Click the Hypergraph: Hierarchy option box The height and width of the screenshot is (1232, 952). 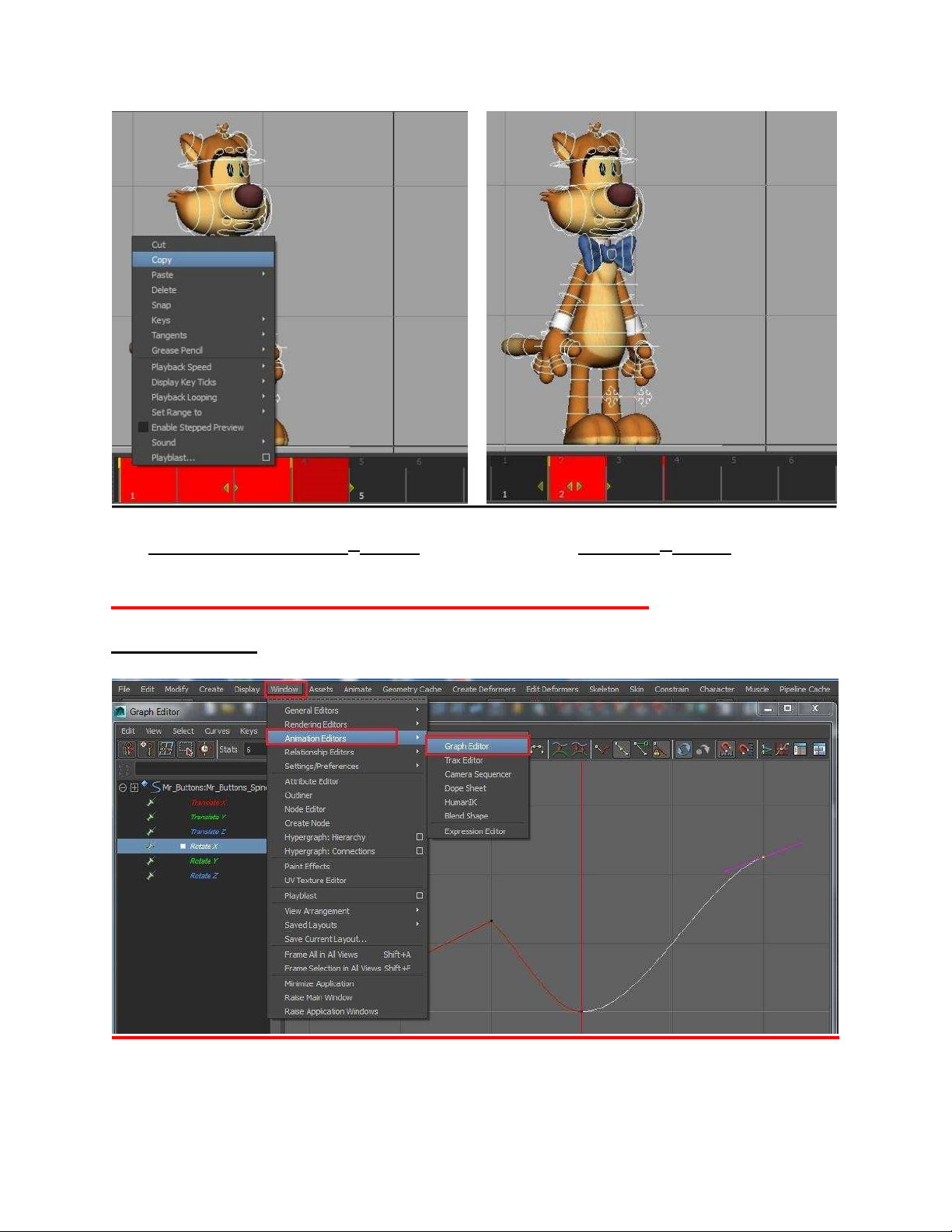pos(420,837)
